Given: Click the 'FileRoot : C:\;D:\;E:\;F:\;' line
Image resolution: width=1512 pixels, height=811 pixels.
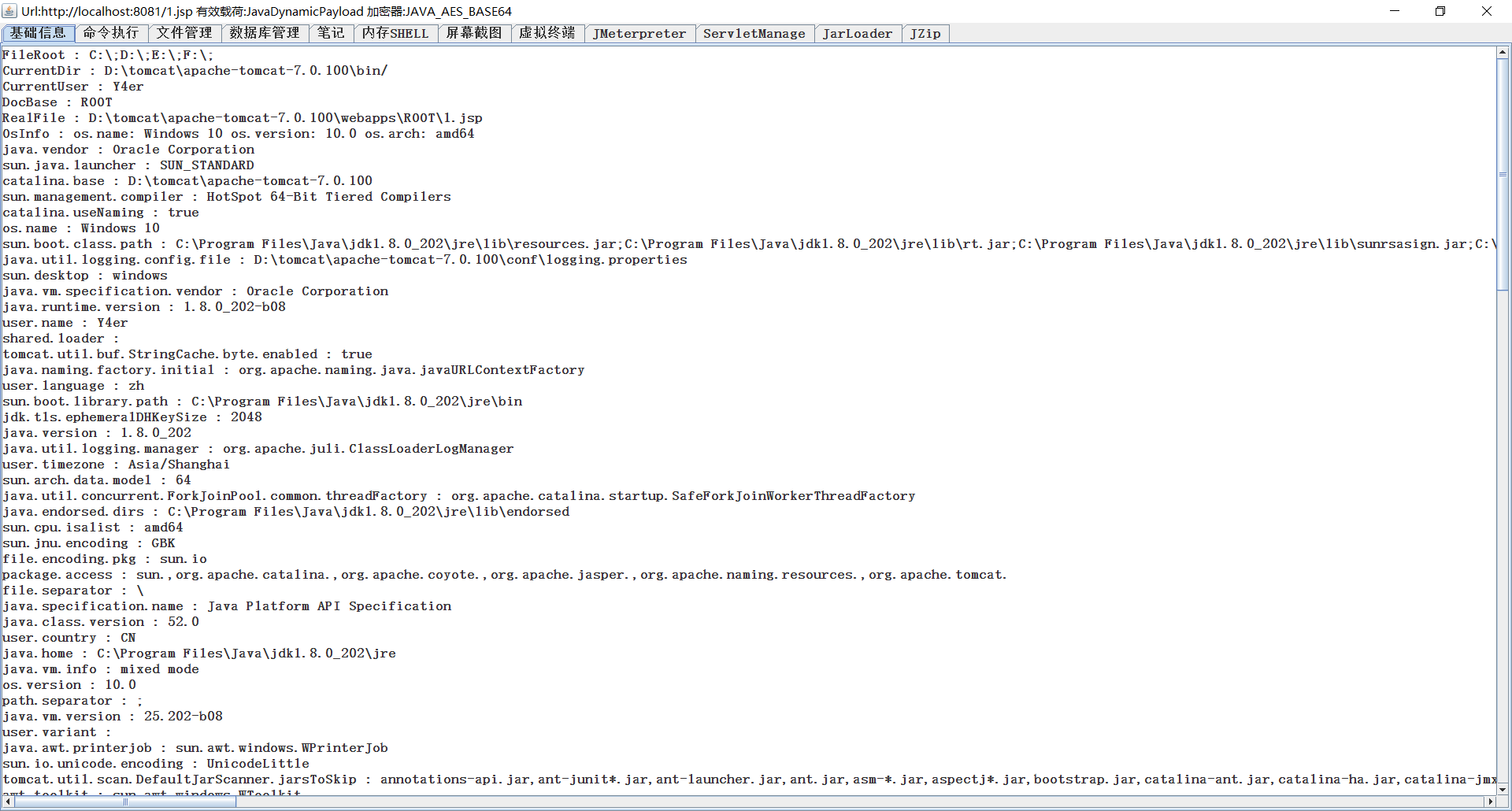Looking at the screenshot, I should pos(108,55).
